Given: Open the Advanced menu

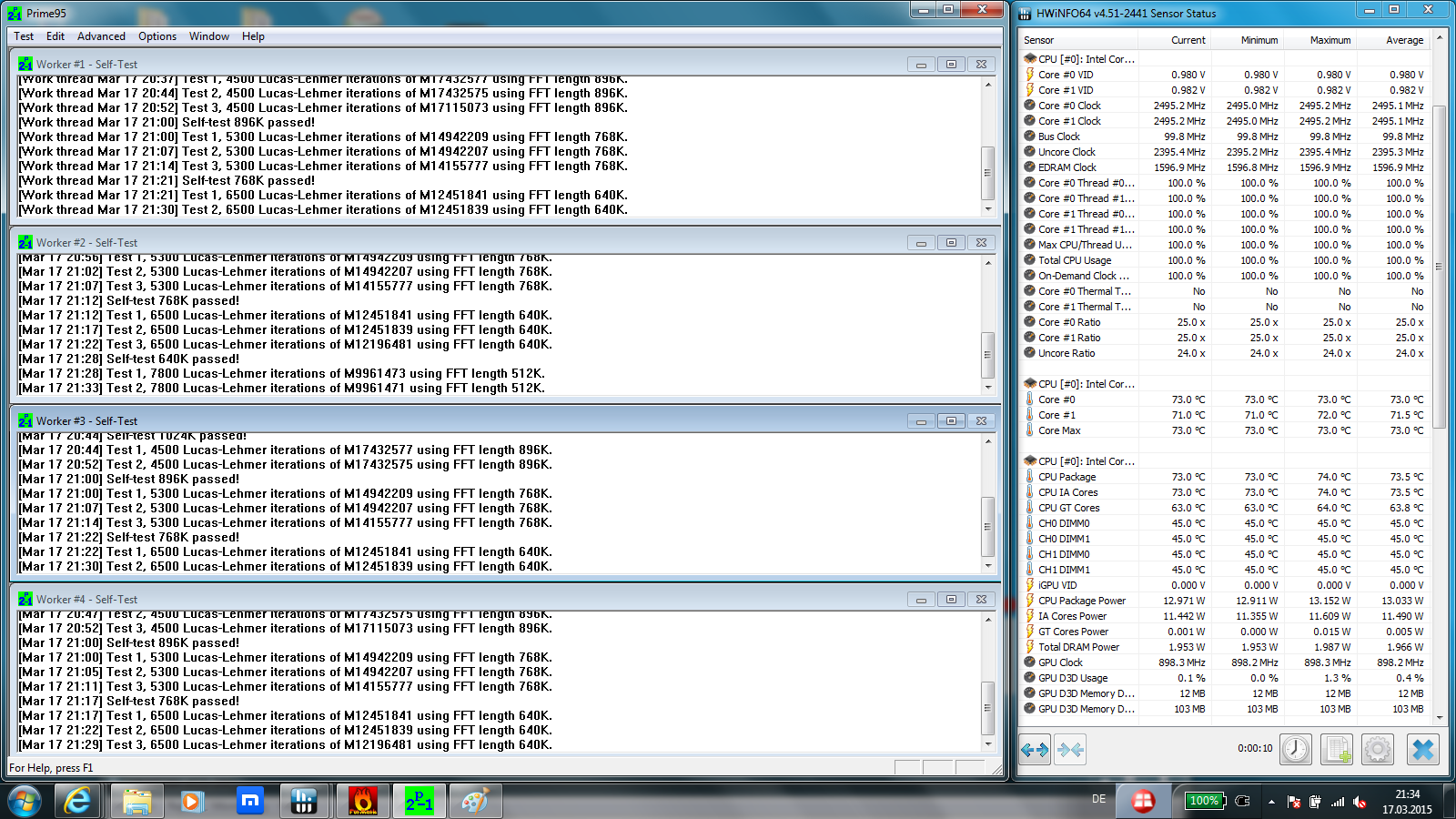Looking at the screenshot, I should [x=101, y=36].
